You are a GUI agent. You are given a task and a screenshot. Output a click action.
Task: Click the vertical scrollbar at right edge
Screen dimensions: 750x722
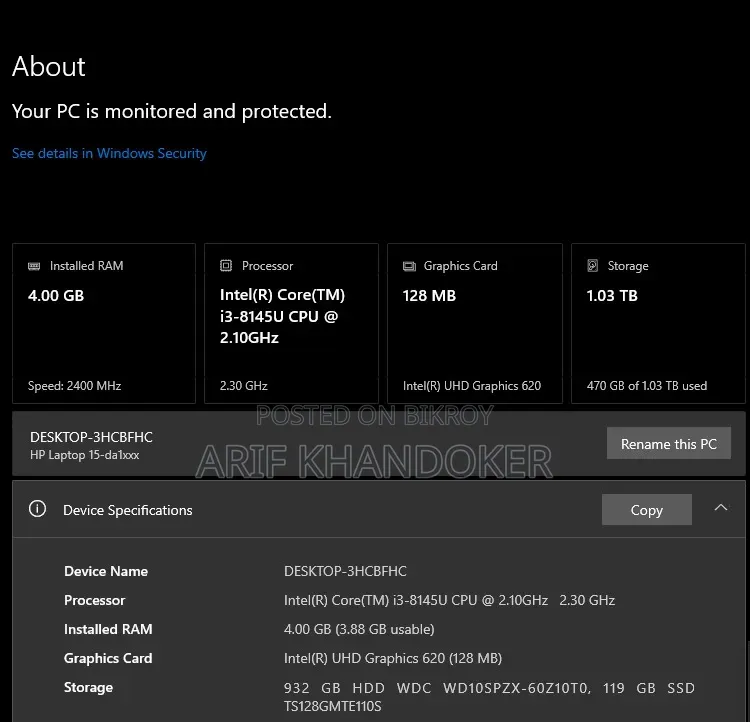click(x=748, y=682)
